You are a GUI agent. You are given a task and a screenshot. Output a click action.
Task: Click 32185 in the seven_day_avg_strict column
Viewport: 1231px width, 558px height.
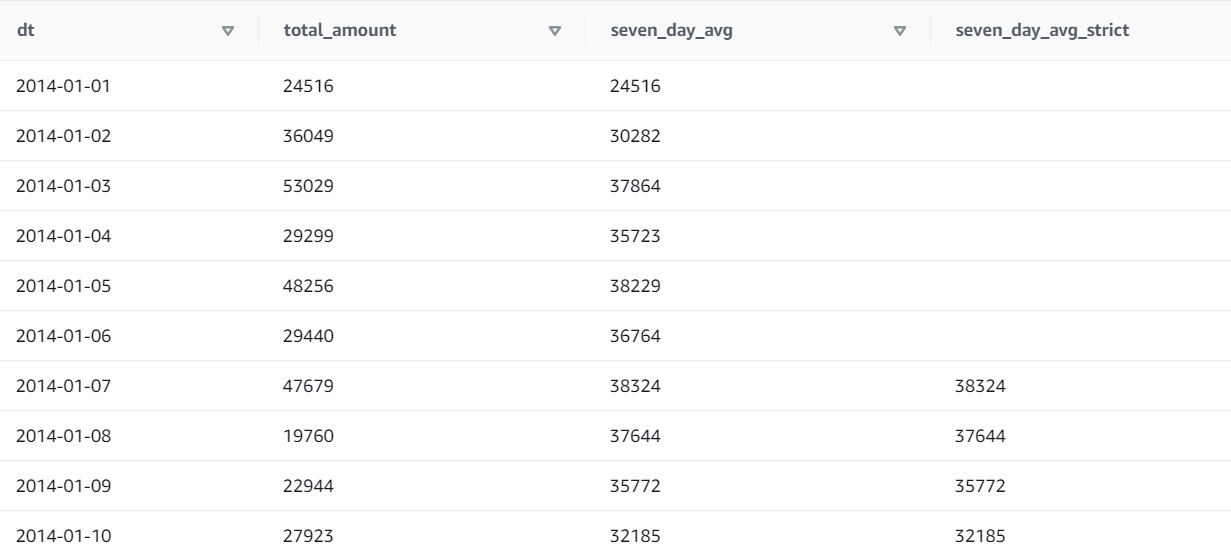(x=980, y=536)
